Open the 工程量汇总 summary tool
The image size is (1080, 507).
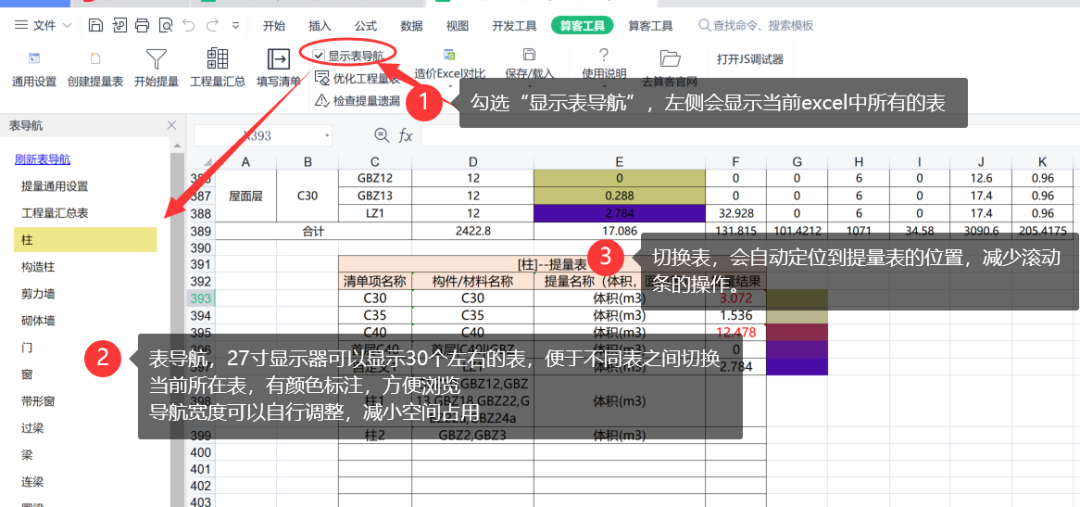coord(217,59)
